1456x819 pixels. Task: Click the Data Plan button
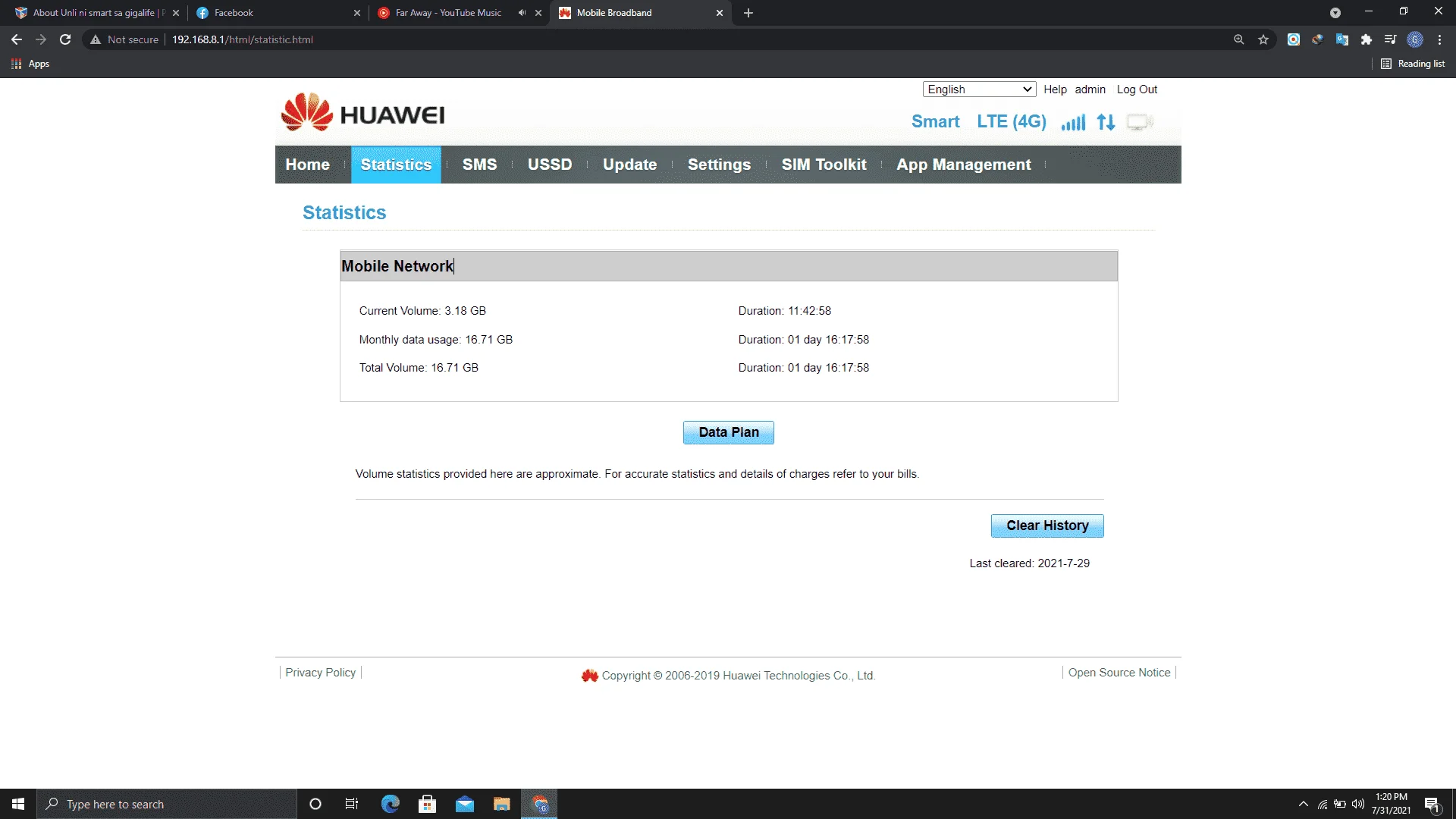click(728, 432)
